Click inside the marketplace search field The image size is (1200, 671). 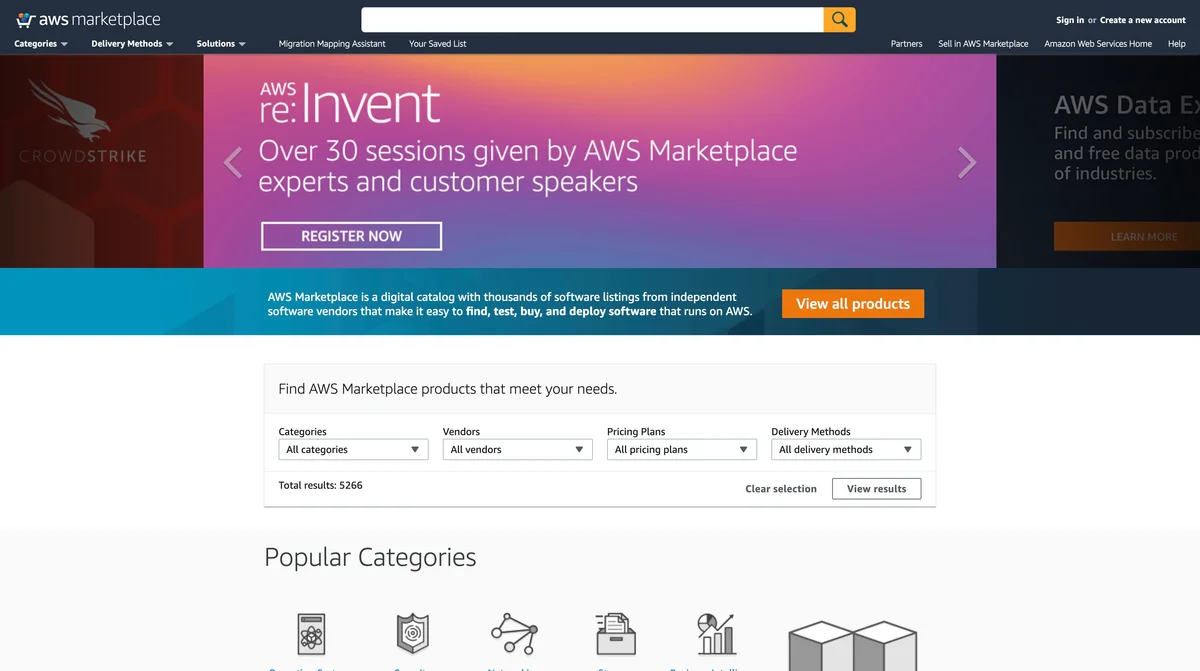pyautogui.click(x=590, y=18)
